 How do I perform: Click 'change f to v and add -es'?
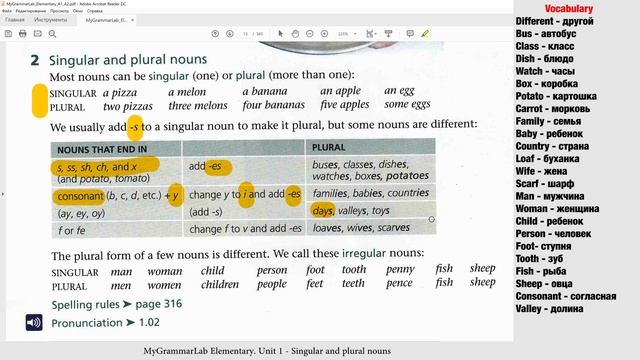(x=245, y=229)
